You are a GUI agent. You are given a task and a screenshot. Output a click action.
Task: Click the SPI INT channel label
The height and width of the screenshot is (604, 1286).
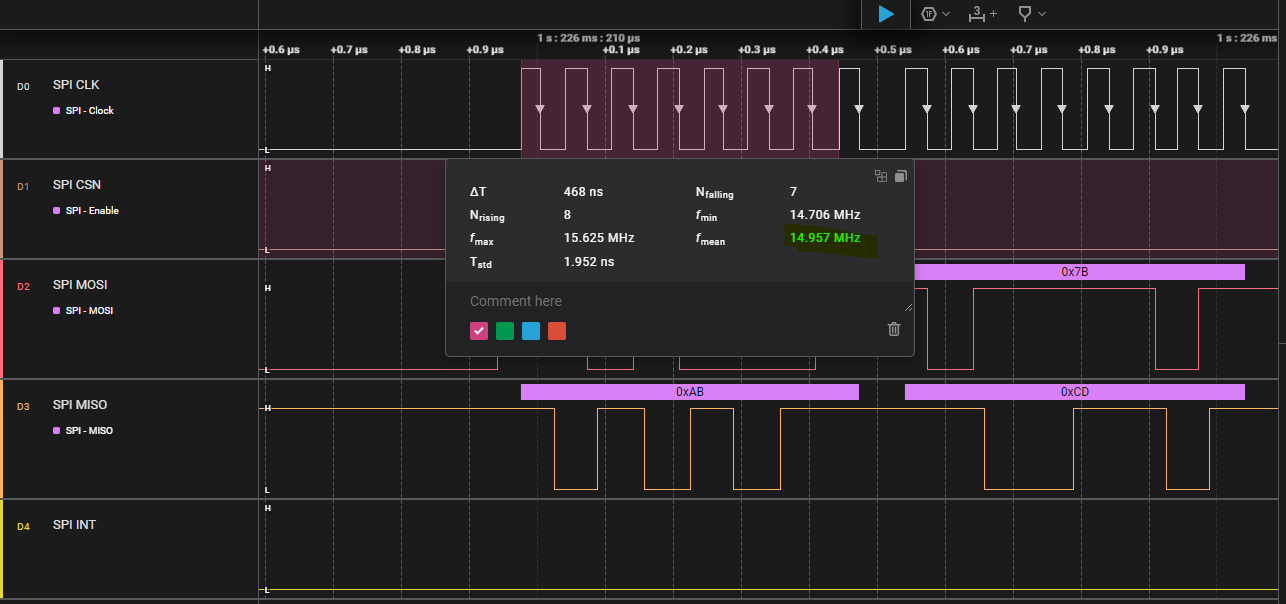74,525
